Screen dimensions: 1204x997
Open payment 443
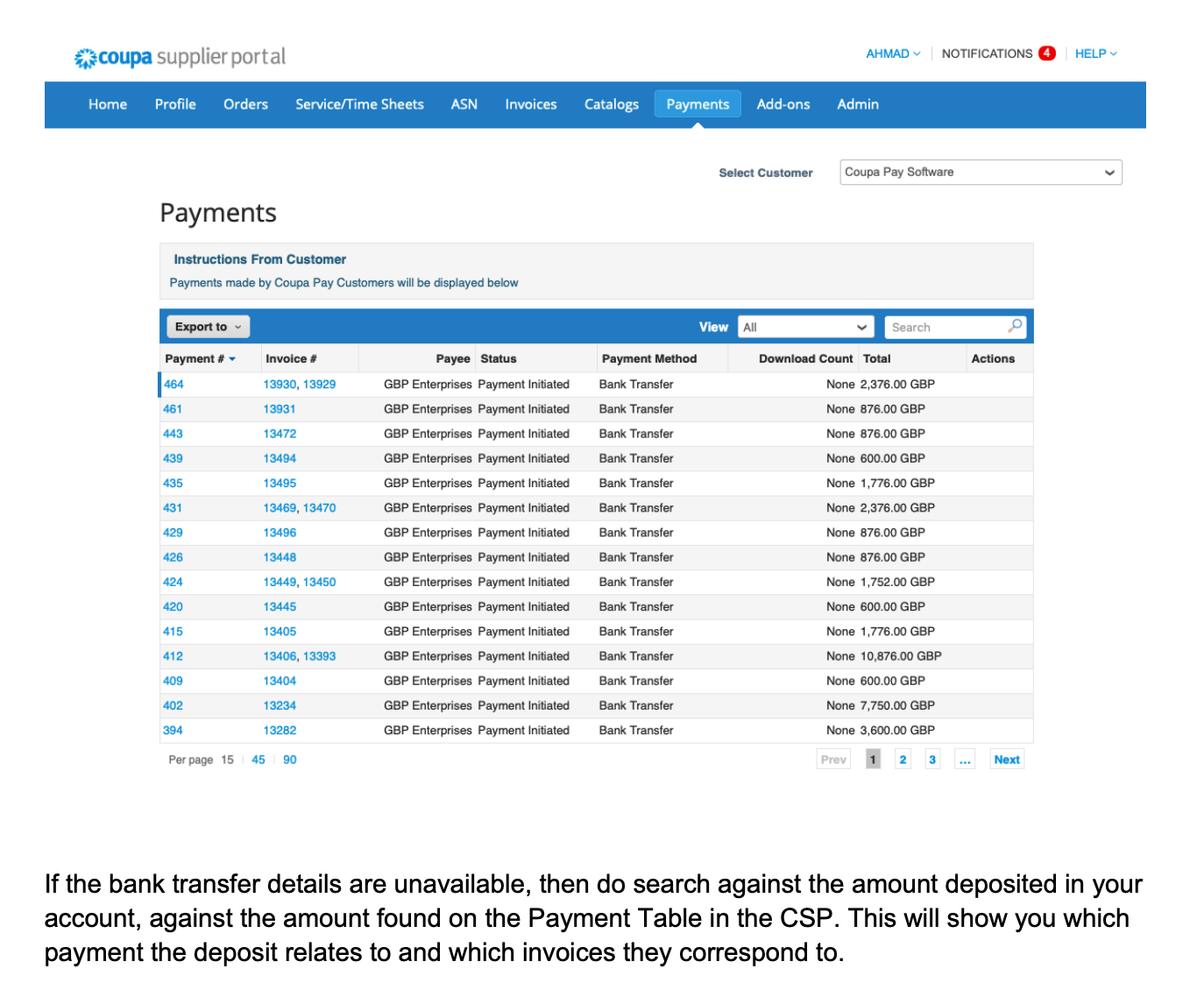tap(173, 434)
